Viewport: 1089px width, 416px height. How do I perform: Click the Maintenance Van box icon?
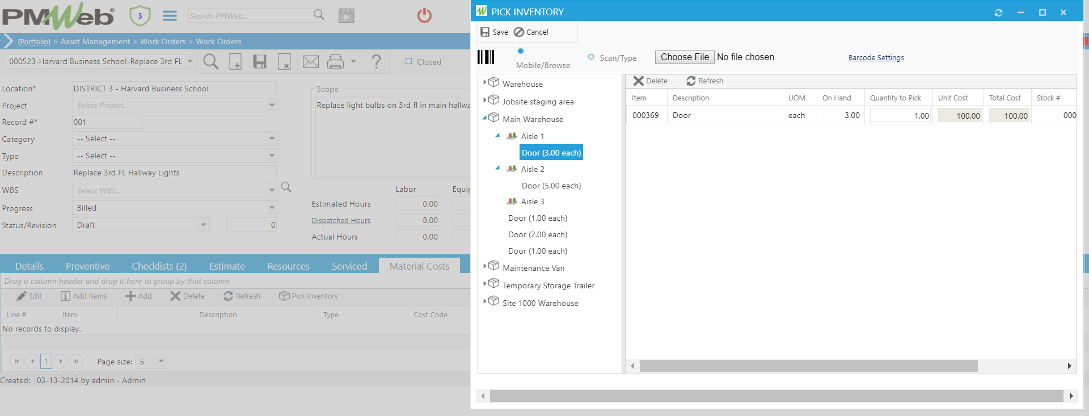(x=494, y=267)
